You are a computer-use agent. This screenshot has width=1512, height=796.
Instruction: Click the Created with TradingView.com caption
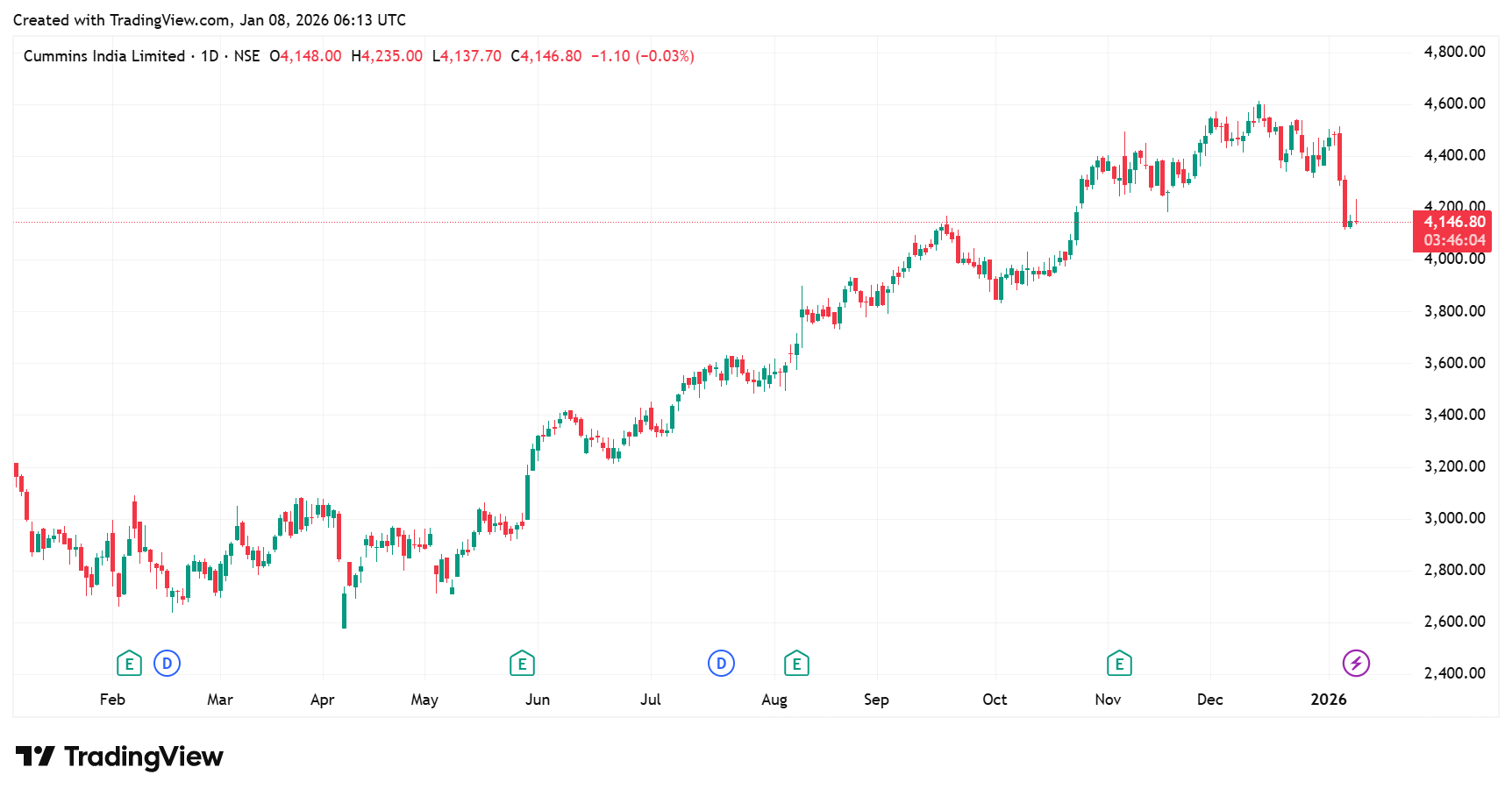(210, 20)
